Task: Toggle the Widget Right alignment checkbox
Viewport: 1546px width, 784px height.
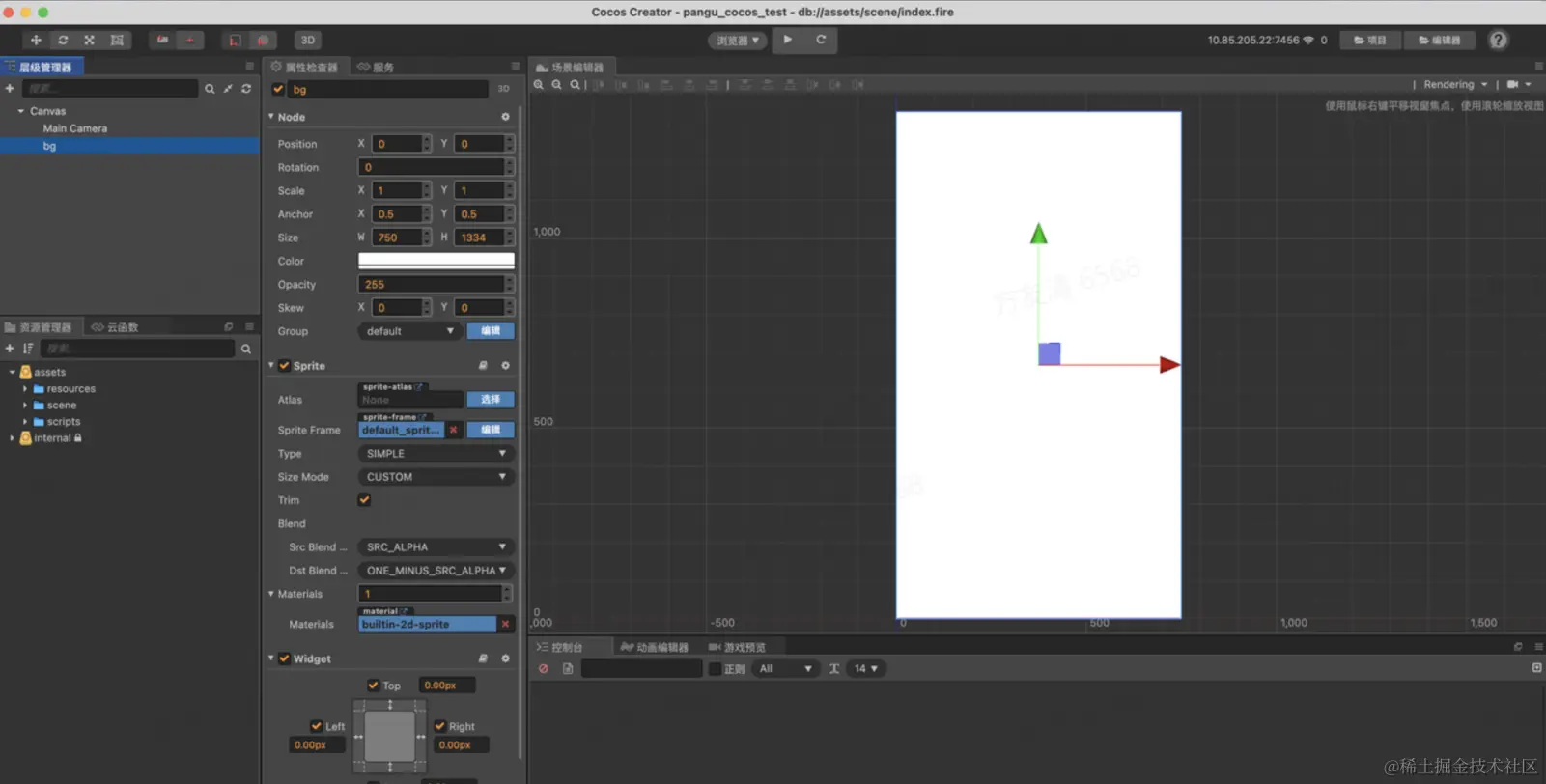Action: (x=440, y=726)
